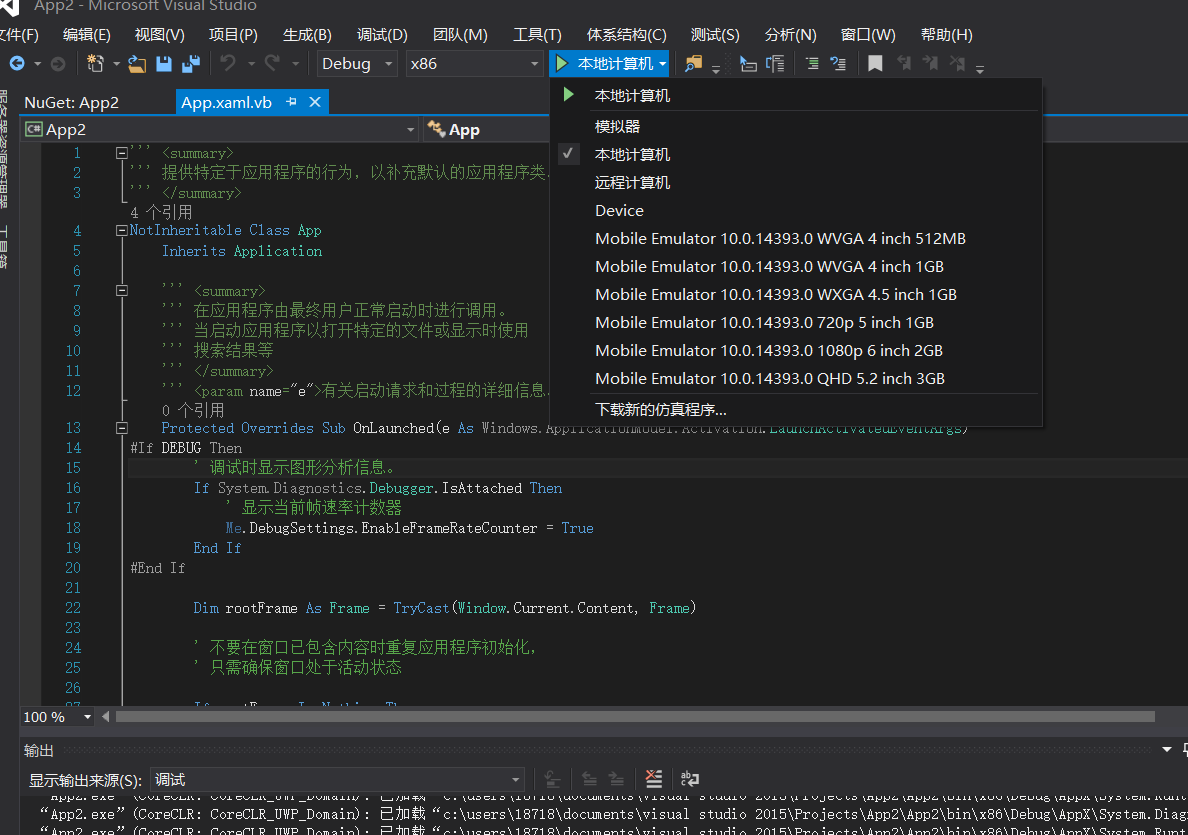Click the find message in code output icon
The image size is (1188, 835).
(x=553, y=779)
